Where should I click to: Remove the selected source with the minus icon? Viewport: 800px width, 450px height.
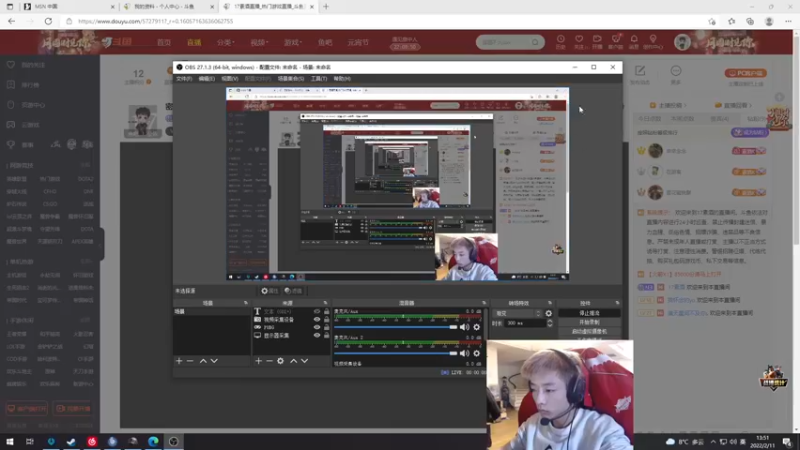tap(269, 361)
